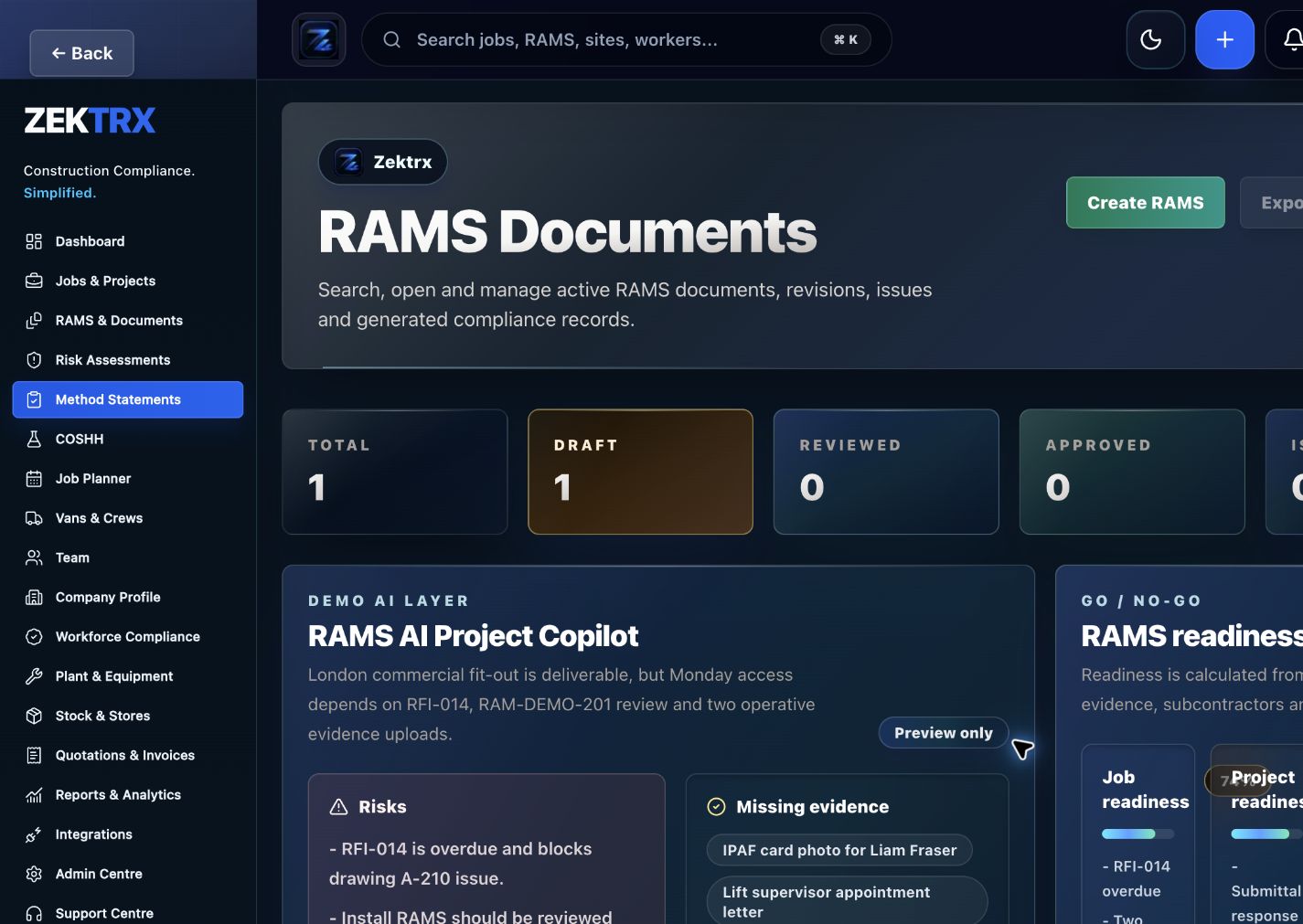Click IPAF card photo for Liam Fraser chip

(839, 850)
